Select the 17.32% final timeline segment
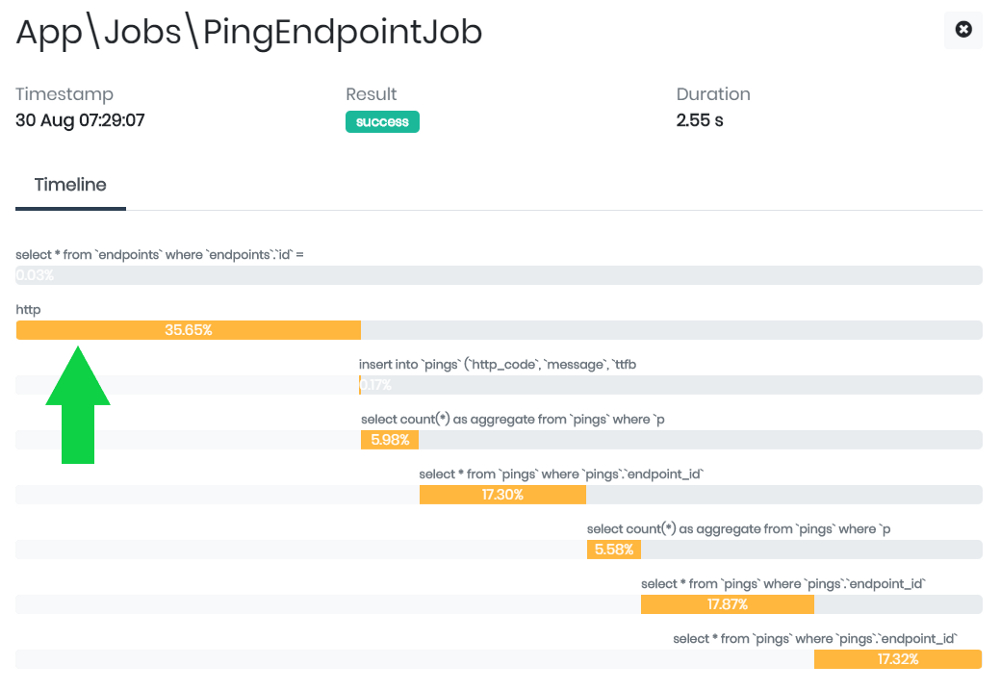Image resolution: width=1000 pixels, height=690 pixels. tap(897, 659)
